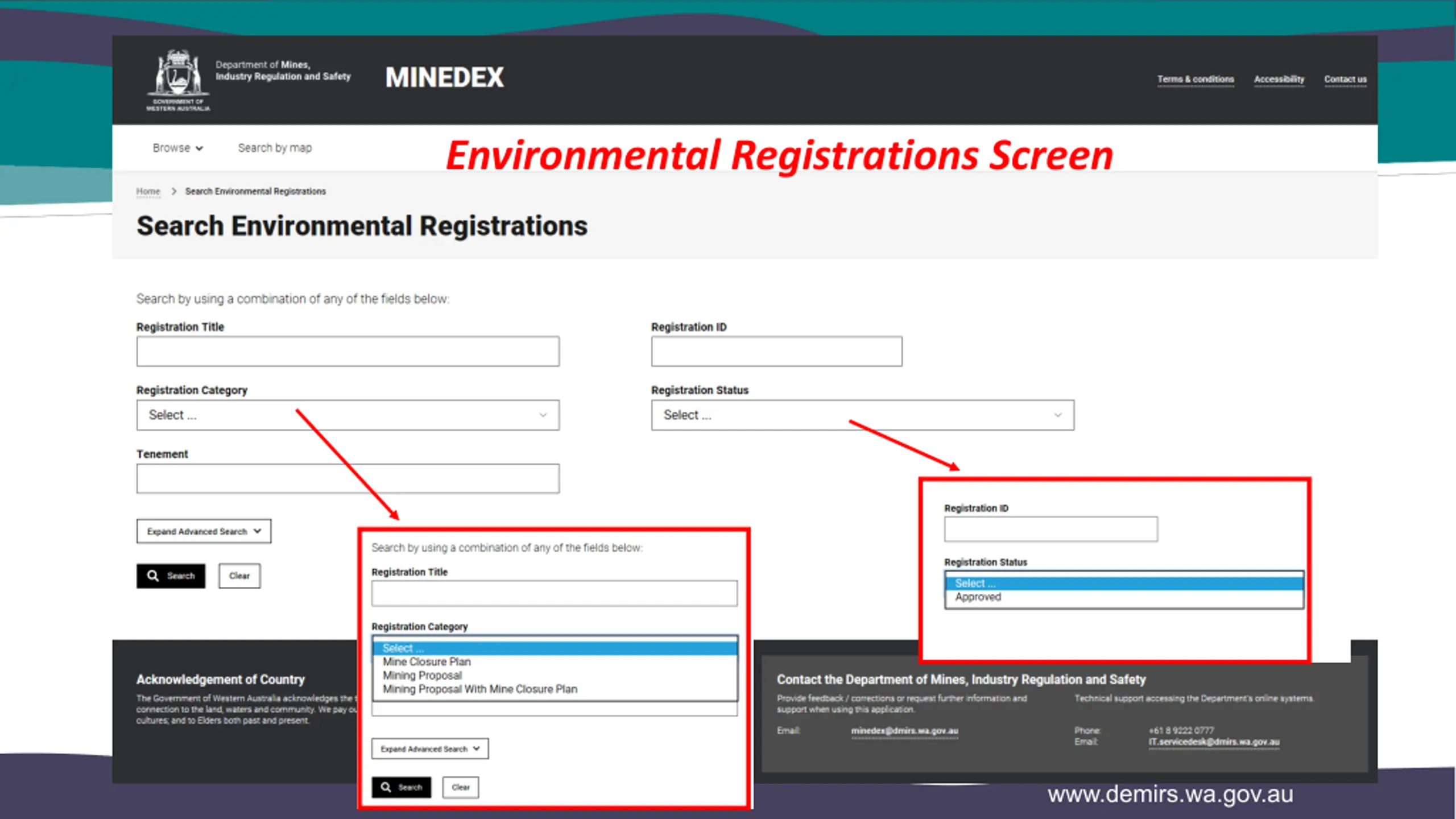Viewport: 1456px width, 819px height.
Task: Click the MINEDEX title
Action: [444, 77]
